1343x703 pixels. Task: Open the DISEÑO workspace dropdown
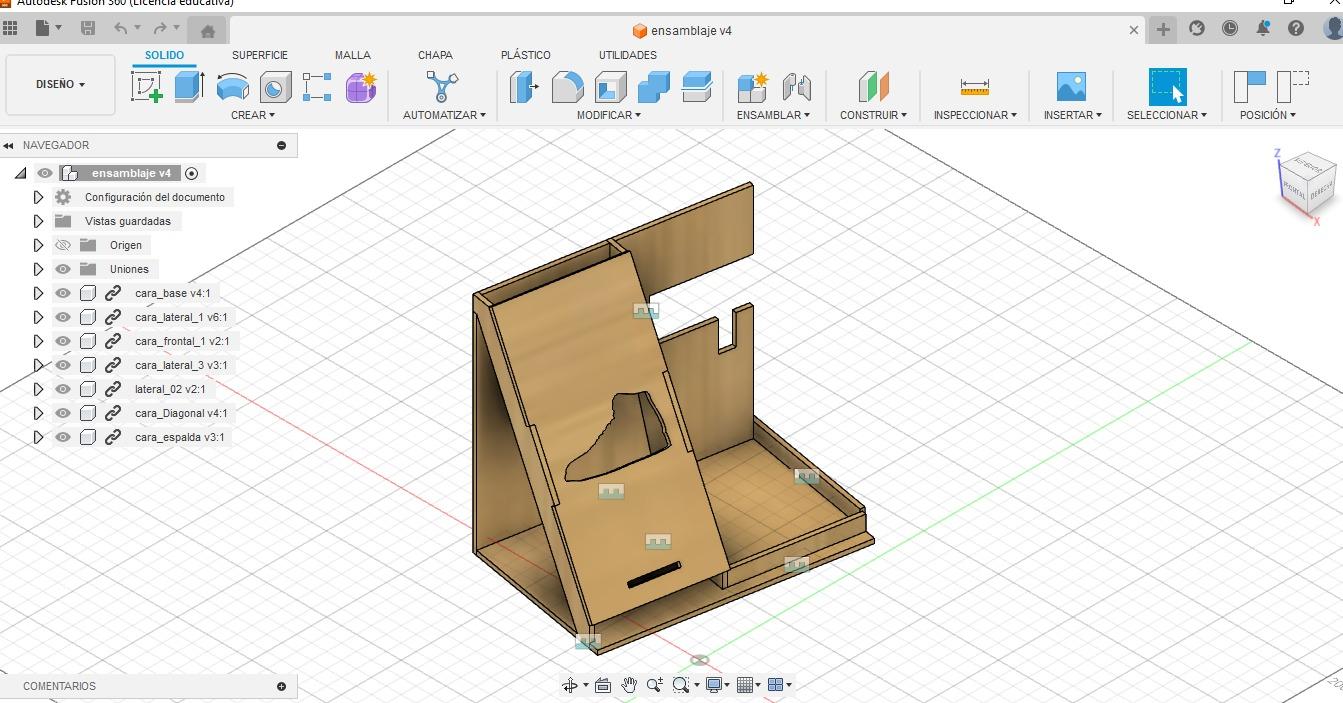click(x=61, y=84)
